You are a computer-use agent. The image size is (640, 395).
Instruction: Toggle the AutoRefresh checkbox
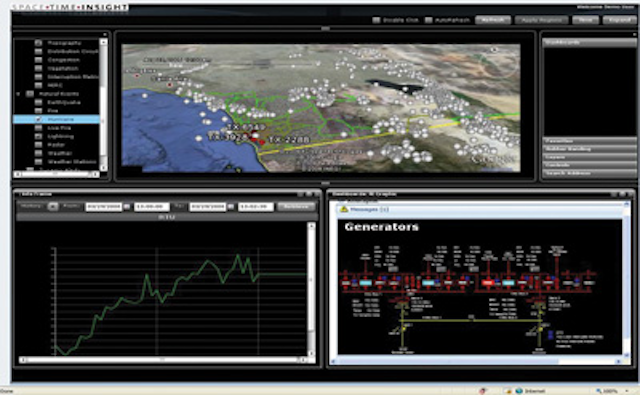tap(428, 20)
